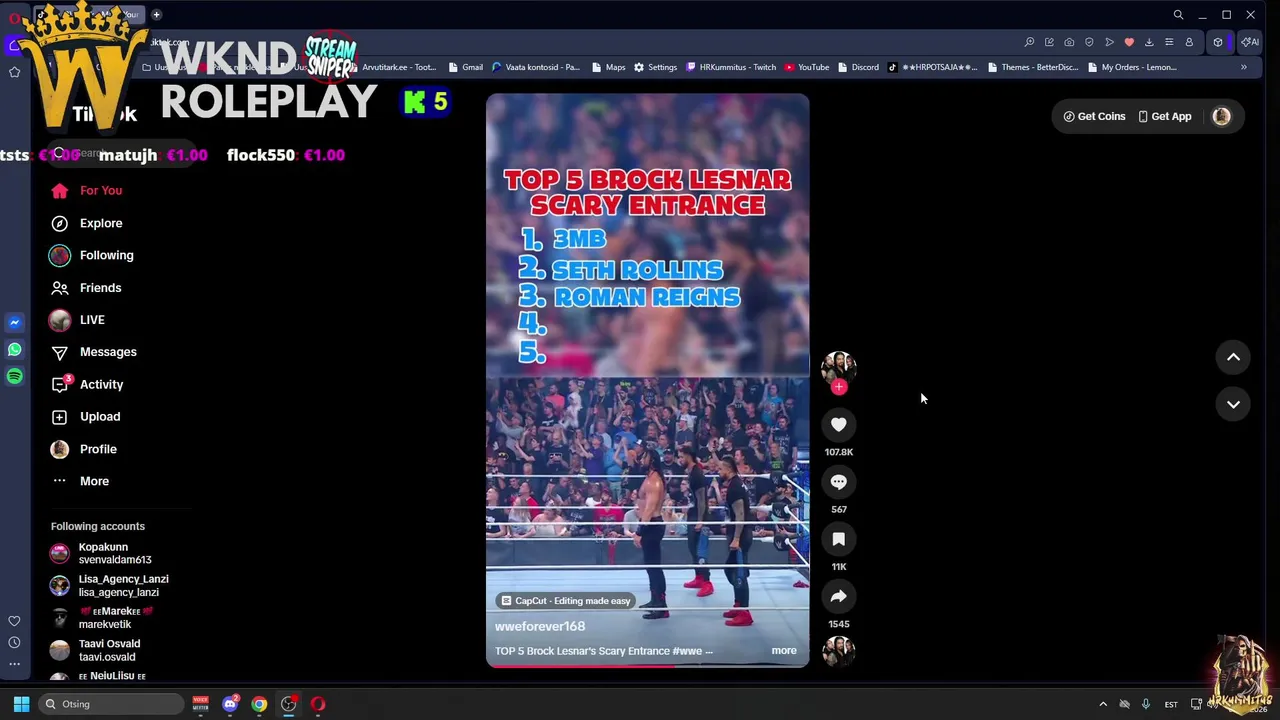Go to the previous video with up chevron
This screenshot has height=720, width=1280.
coord(1233,357)
